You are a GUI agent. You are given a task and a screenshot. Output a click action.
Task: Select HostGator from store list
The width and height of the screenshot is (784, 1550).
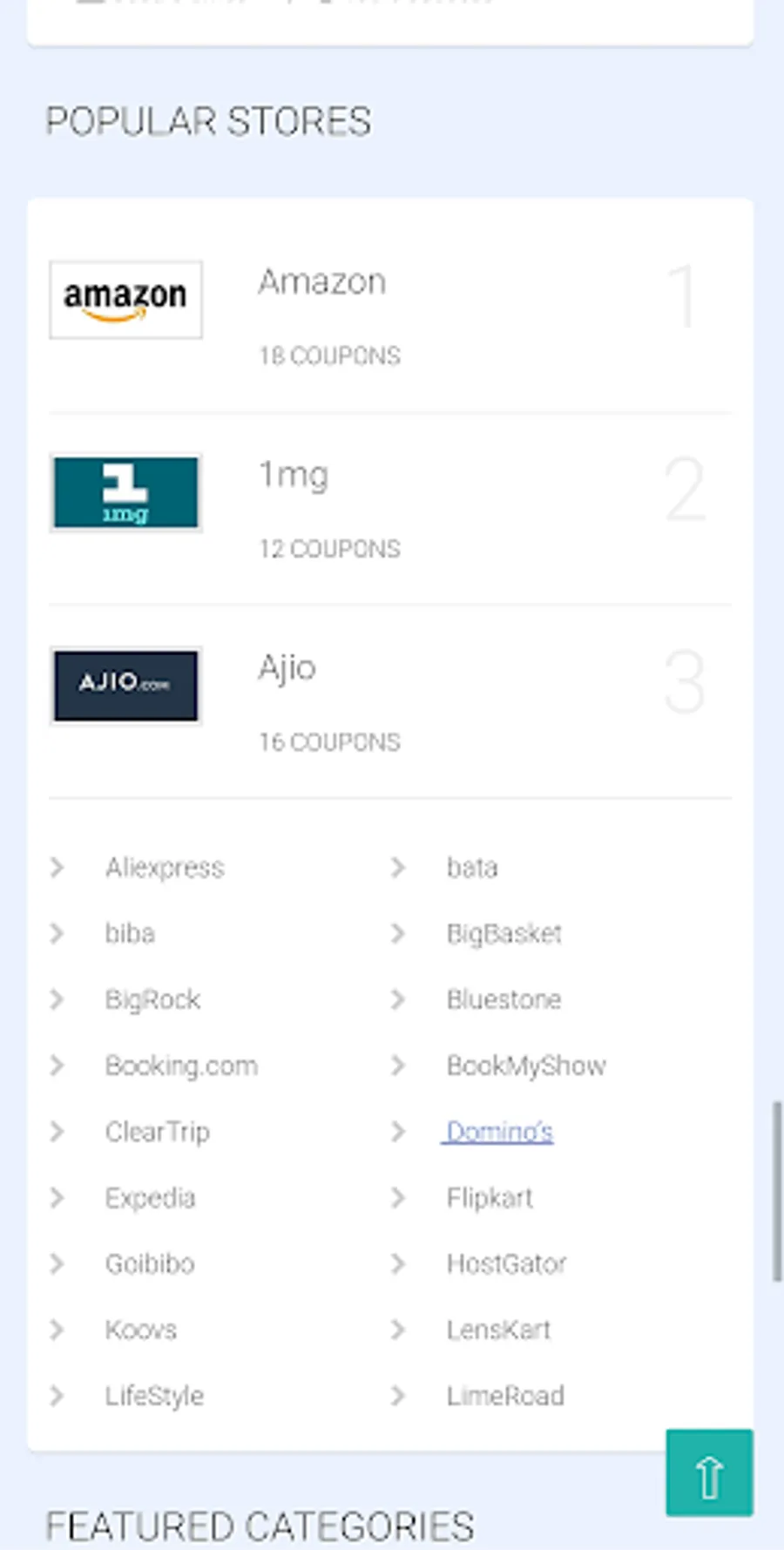click(506, 1263)
